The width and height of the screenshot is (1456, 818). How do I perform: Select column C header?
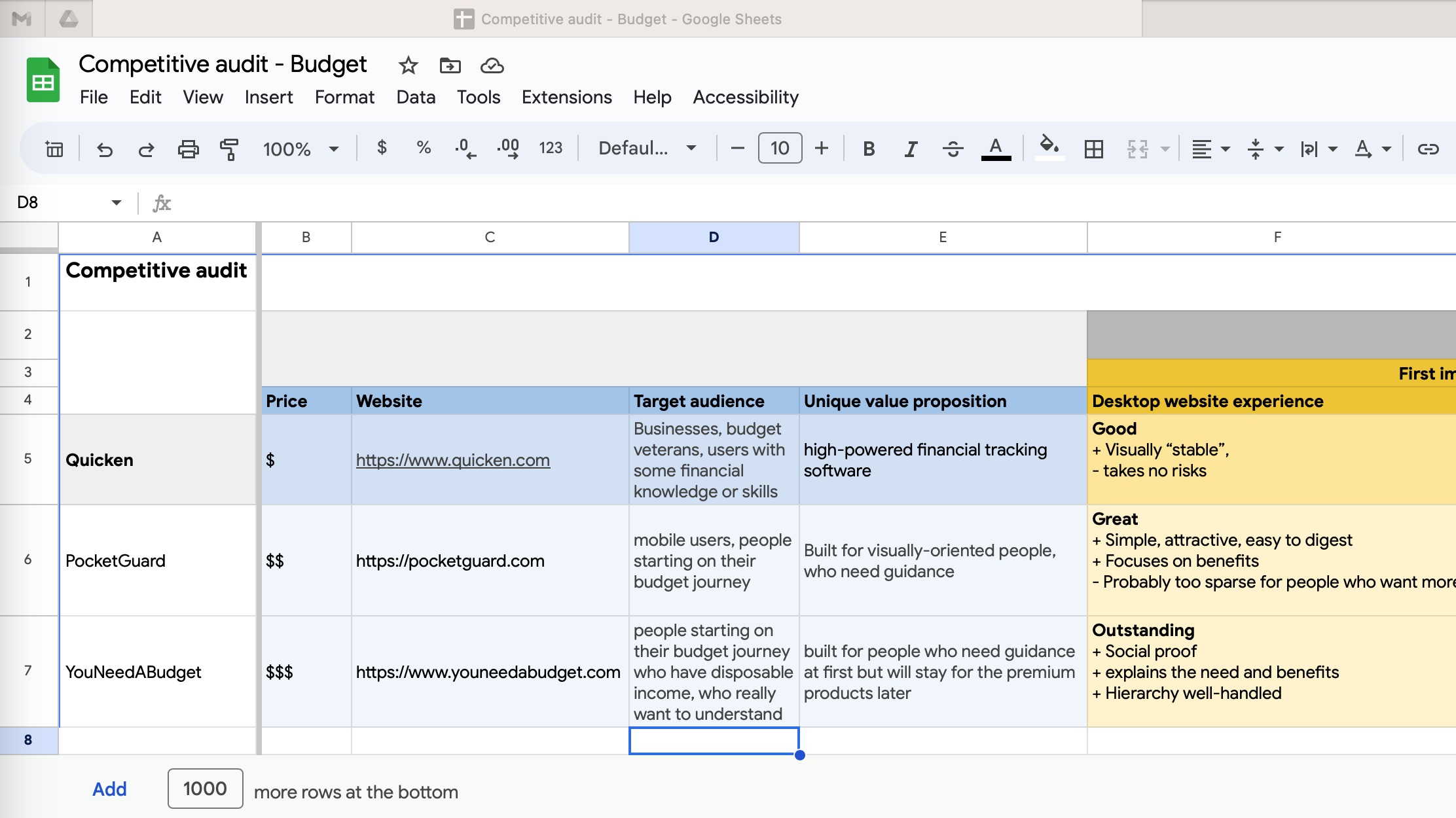(490, 238)
